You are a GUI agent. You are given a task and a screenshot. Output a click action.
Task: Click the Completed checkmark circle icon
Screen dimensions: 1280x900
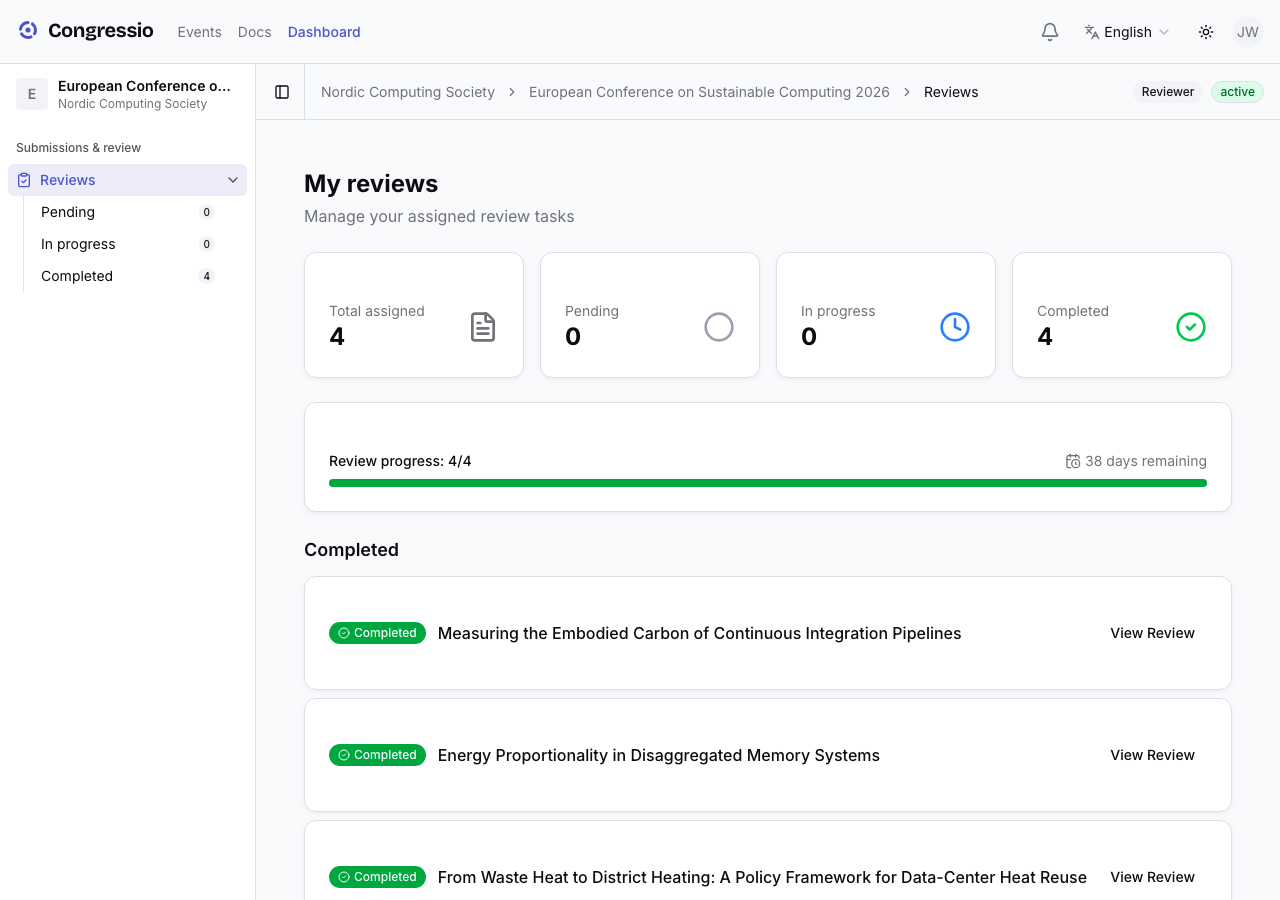click(1191, 327)
